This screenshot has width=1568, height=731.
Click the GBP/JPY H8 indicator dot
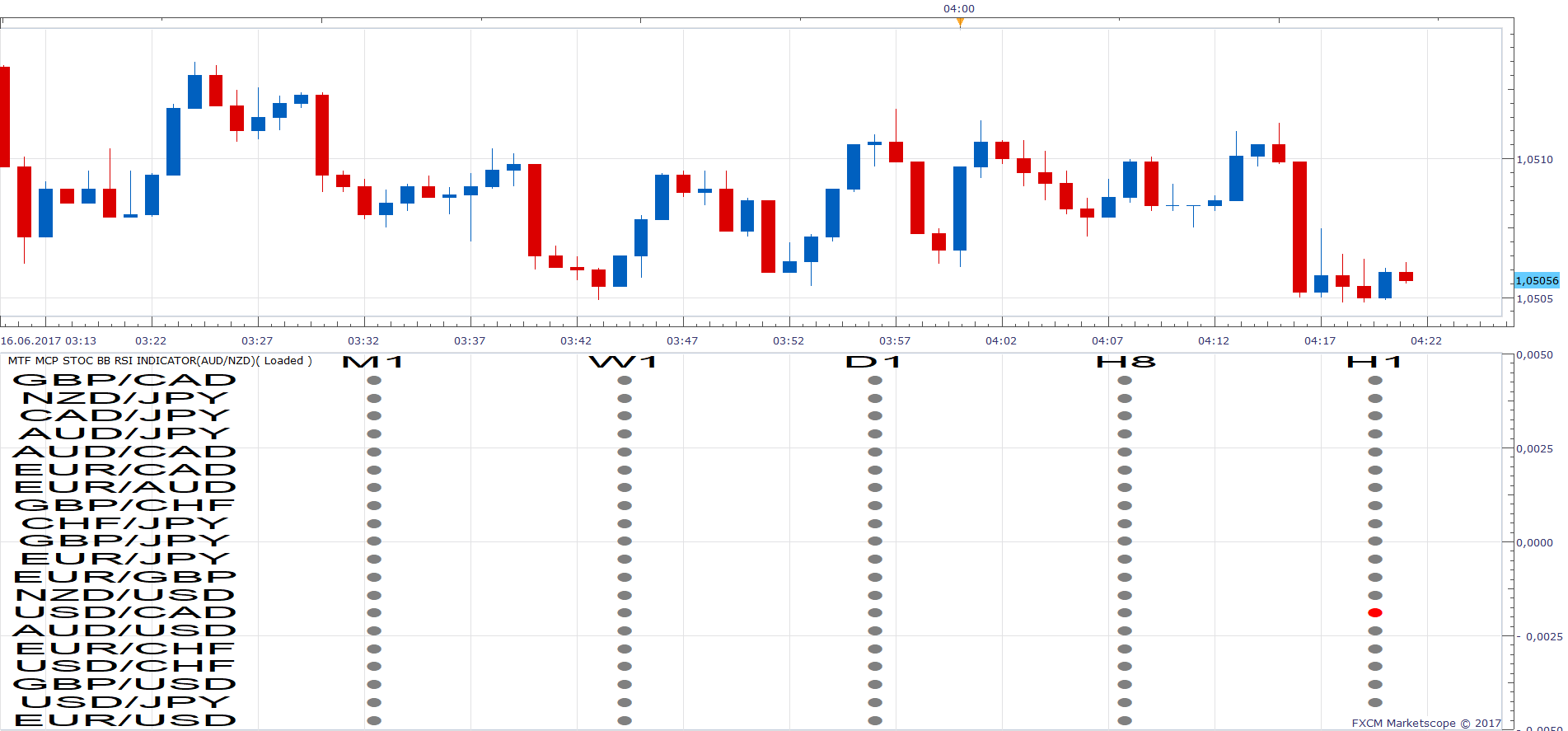coord(1125,541)
